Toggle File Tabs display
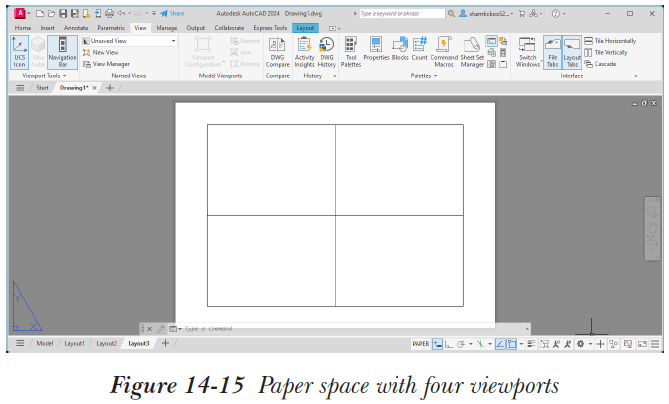This screenshot has height=404, width=669. 553,52
